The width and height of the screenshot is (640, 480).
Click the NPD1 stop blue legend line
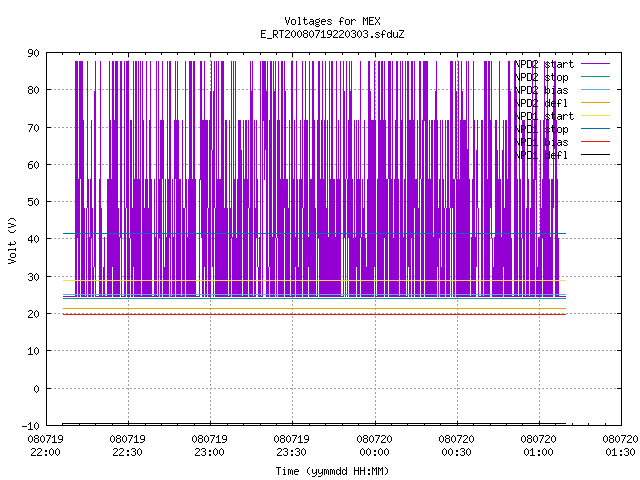point(595,129)
